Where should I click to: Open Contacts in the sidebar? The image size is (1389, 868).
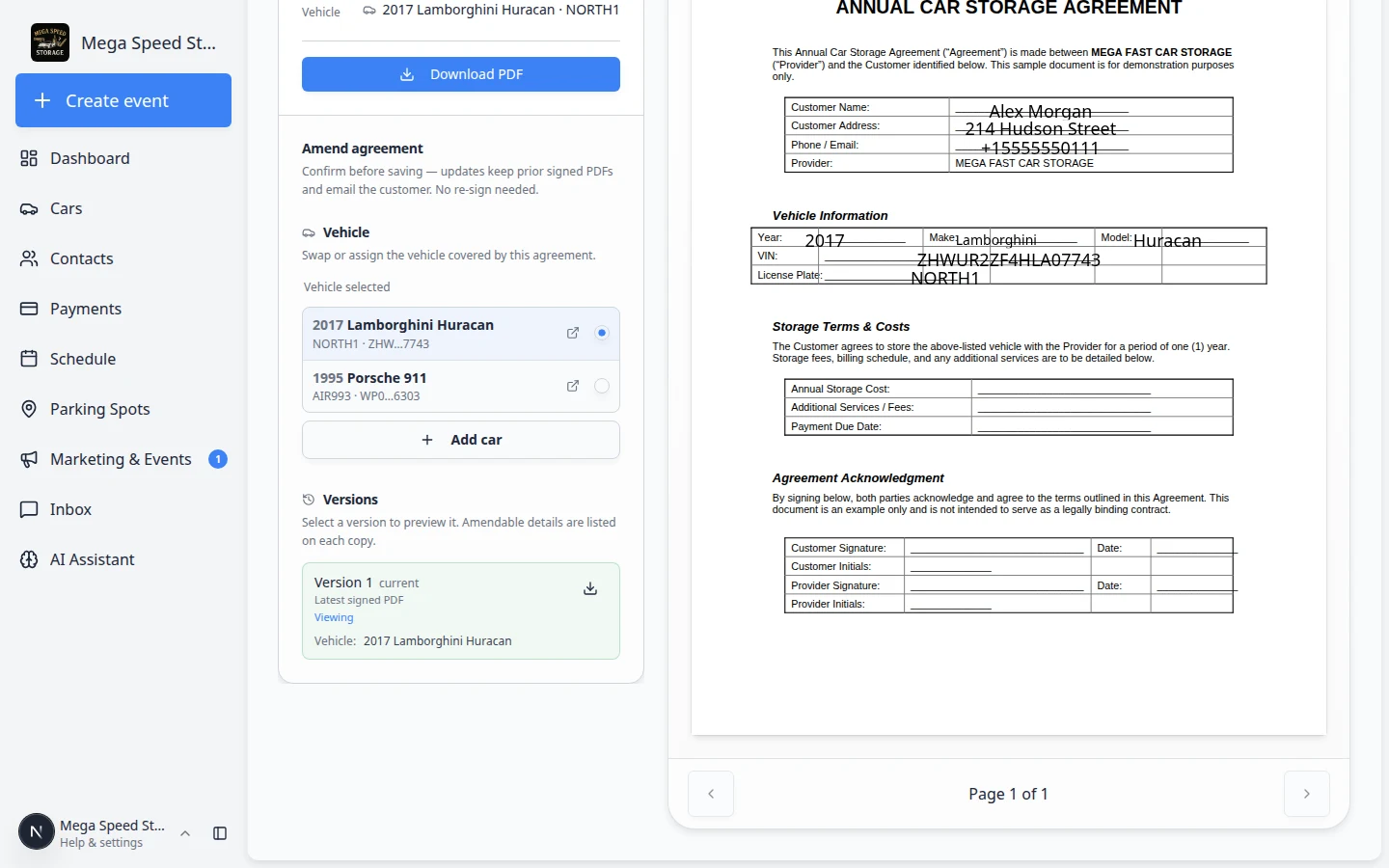(123, 258)
